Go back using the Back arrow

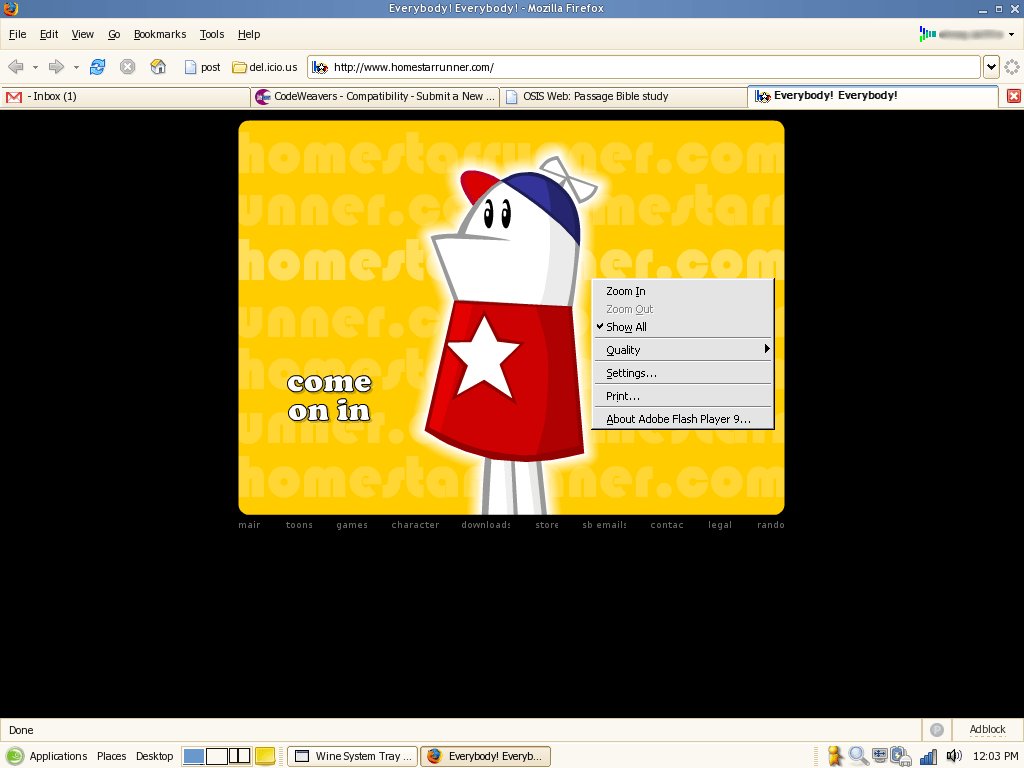[x=16, y=67]
